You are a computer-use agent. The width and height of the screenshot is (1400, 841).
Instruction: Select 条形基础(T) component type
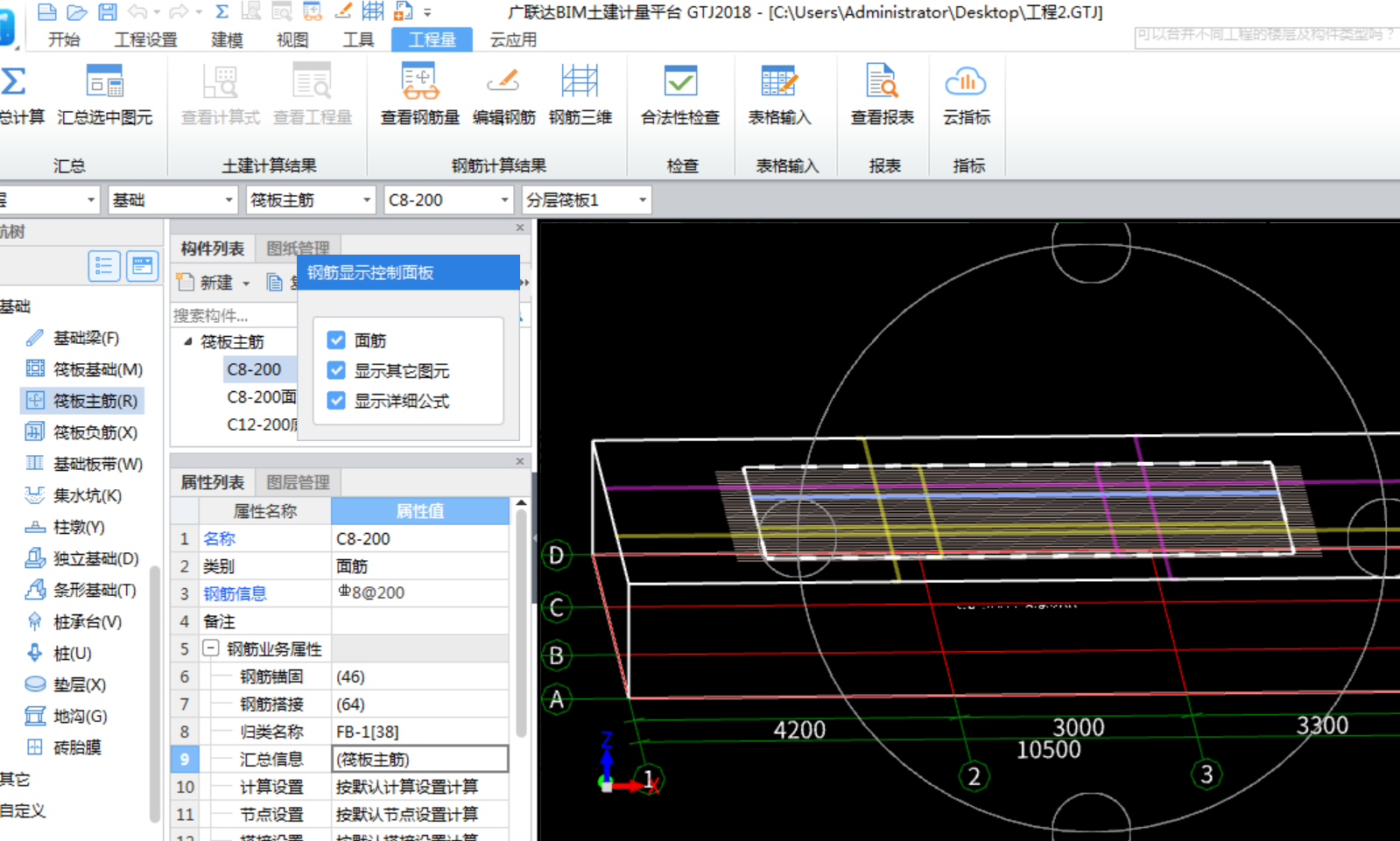click(95, 590)
